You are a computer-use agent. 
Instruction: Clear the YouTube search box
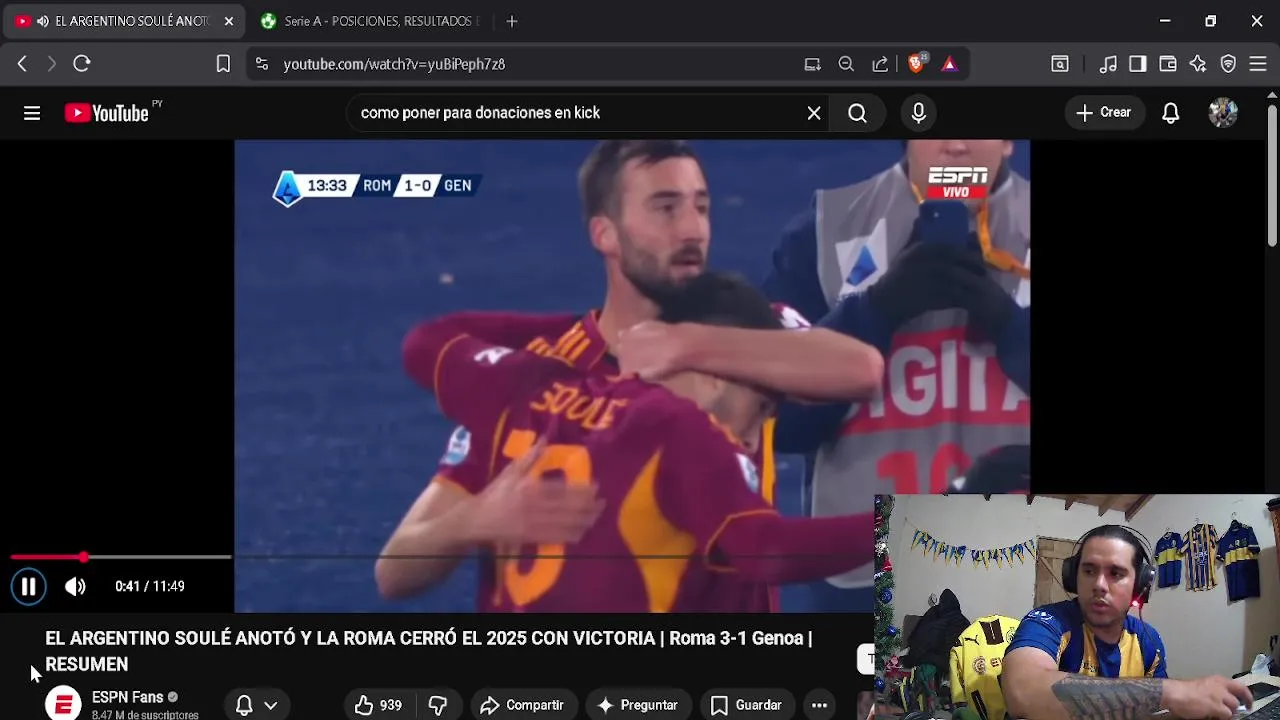pos(814,113)
